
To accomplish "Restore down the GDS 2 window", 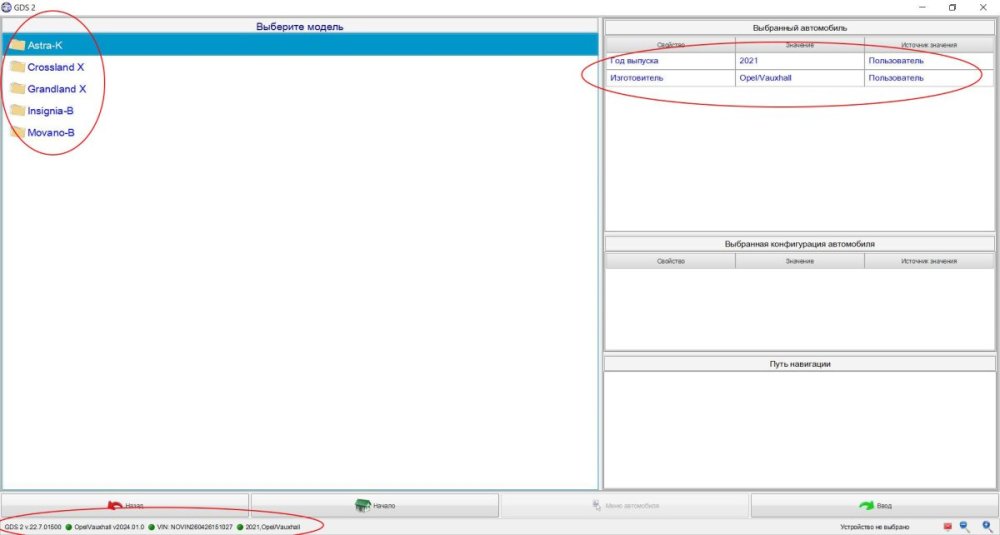I will [952, 8].
